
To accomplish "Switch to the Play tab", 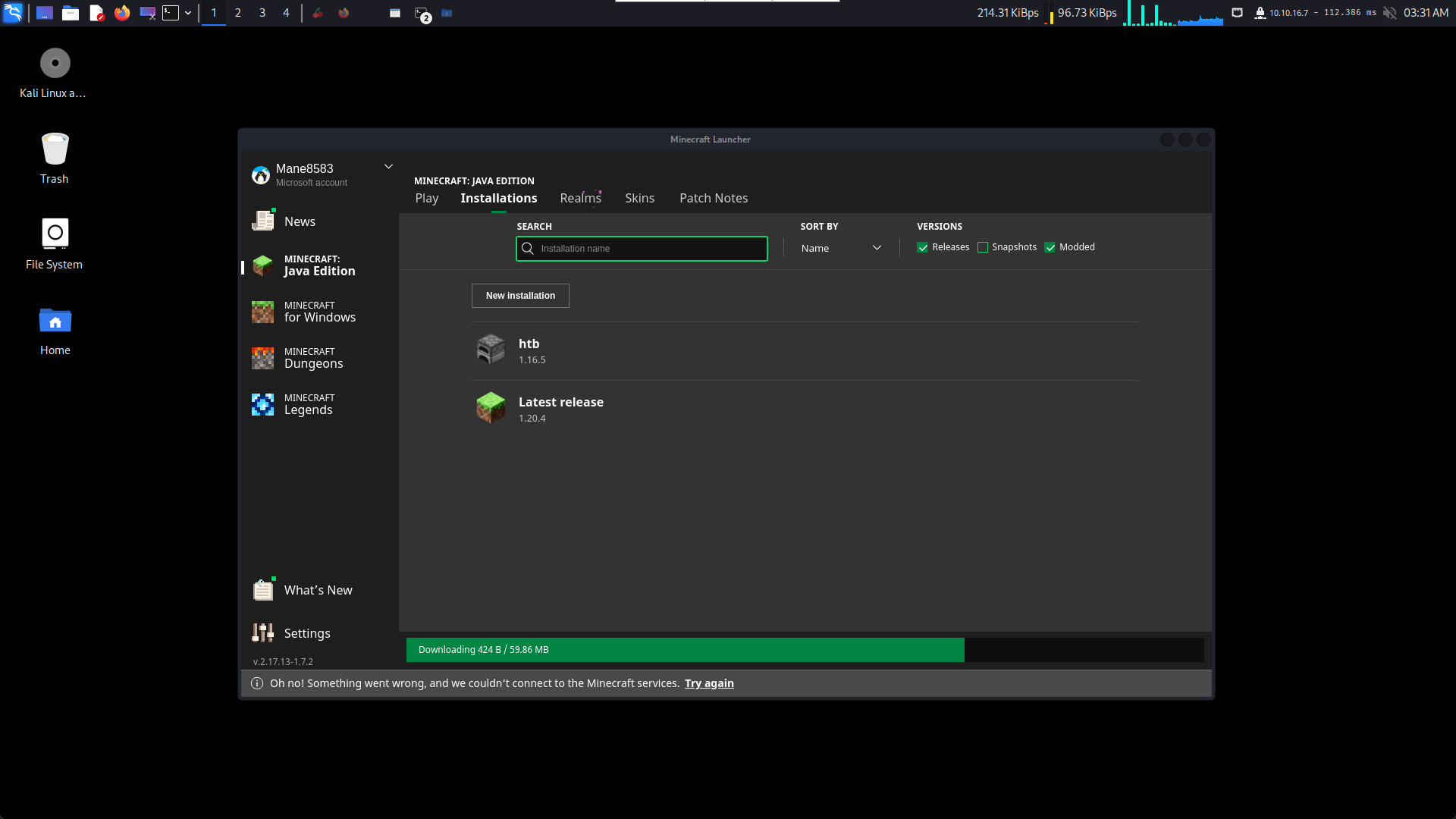I will pos(427,198).
